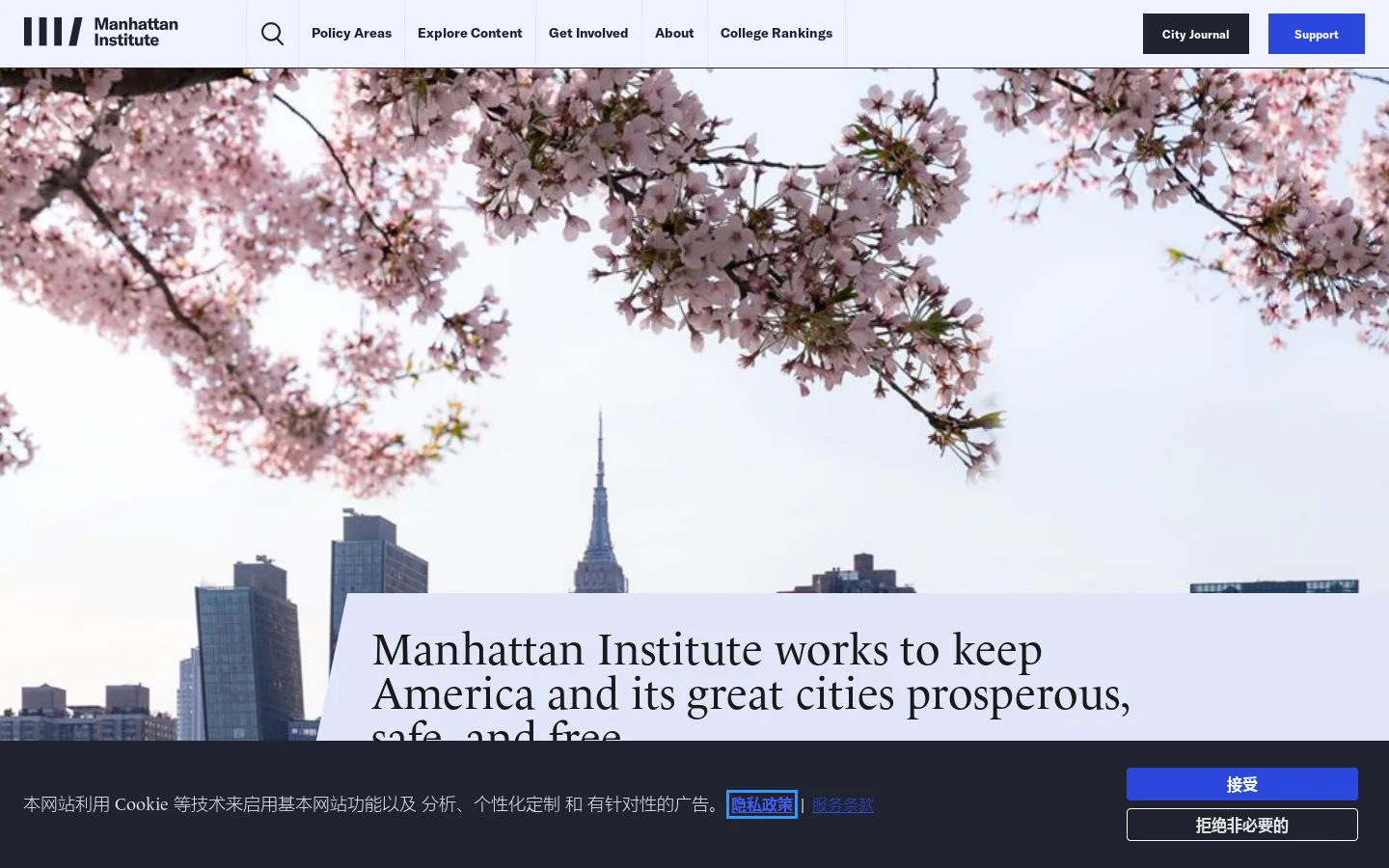
Task: Click the Manhattan Institute logo
Action: coord(101,32)
